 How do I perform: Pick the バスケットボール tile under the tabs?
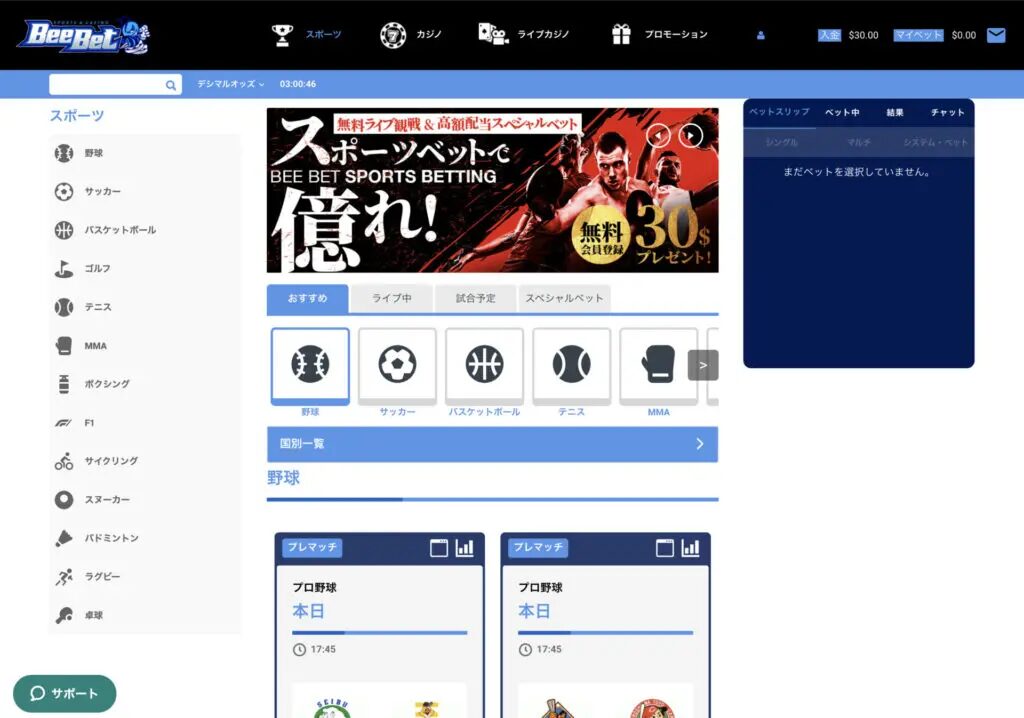(485, 367)
